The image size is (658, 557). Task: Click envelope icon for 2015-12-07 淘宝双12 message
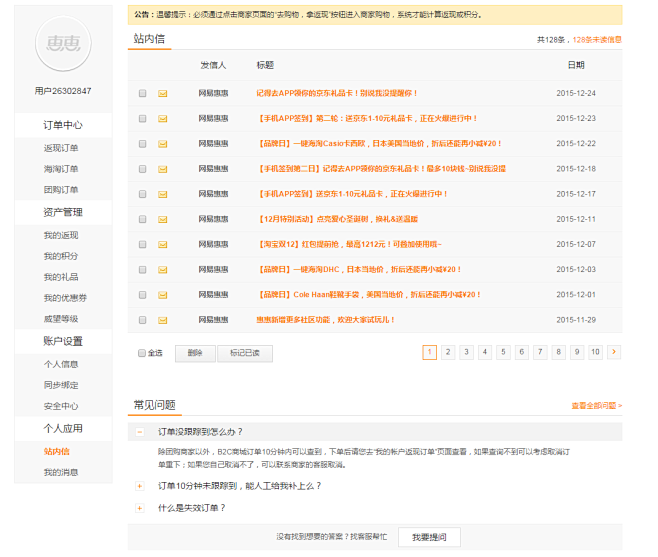(x=163, y=244)
